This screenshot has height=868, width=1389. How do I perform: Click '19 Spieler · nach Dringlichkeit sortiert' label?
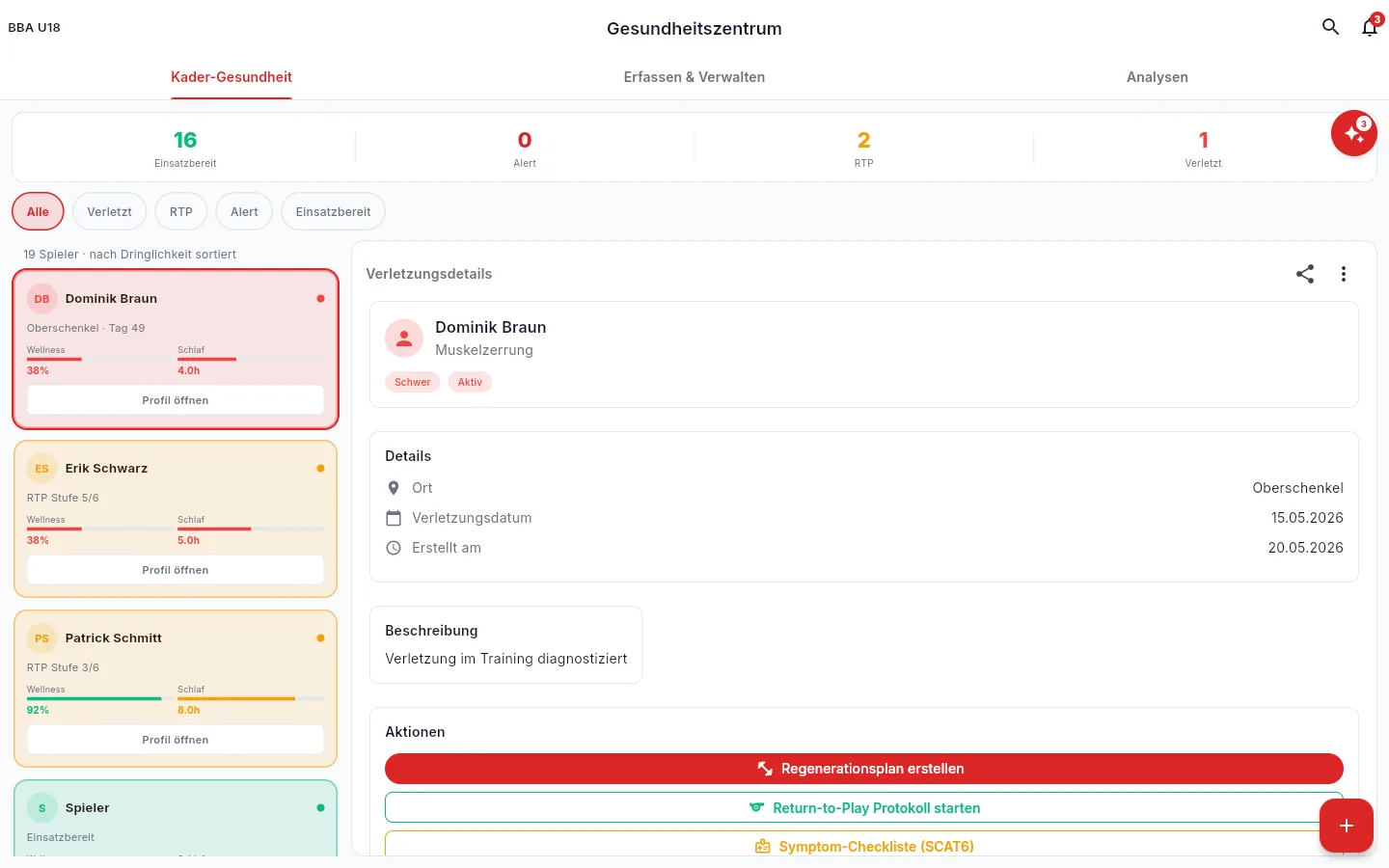(129, 255)
